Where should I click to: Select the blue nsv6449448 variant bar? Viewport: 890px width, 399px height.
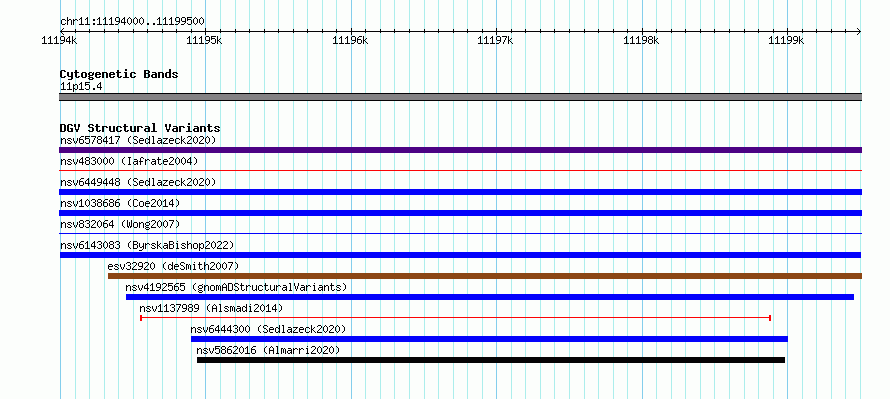point(460,192)
